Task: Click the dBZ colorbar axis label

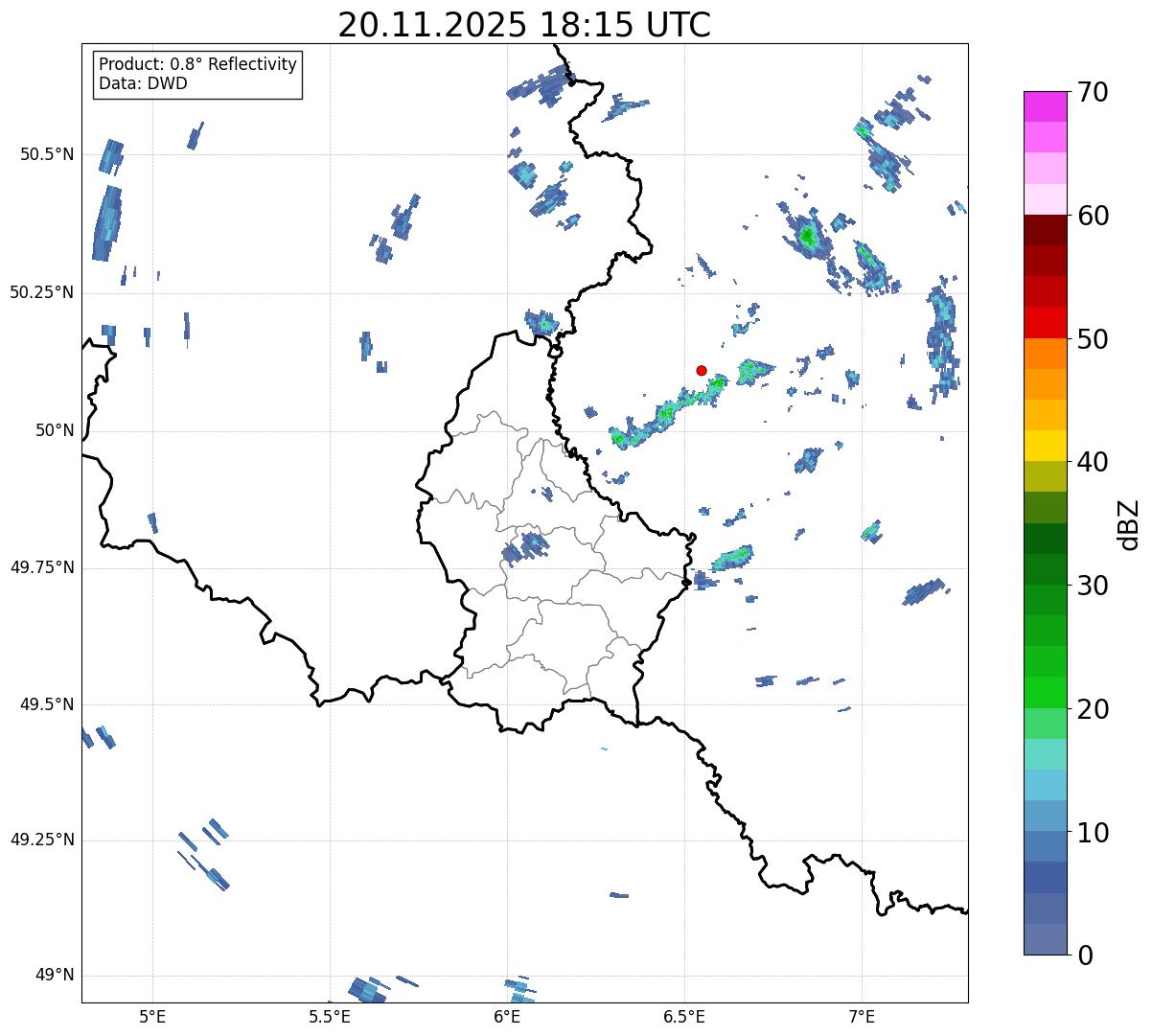Action: coord(1129,524)
